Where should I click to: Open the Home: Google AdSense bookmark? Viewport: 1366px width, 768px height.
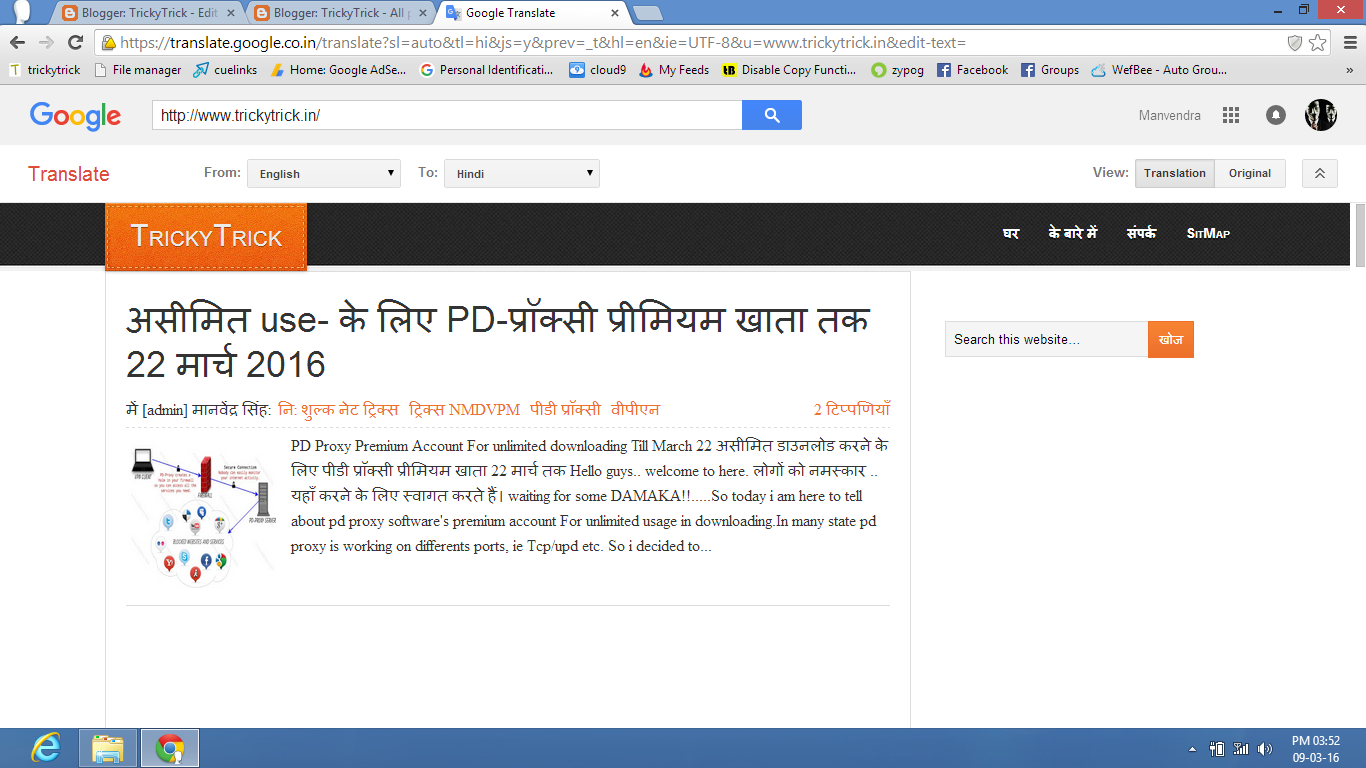339,70
